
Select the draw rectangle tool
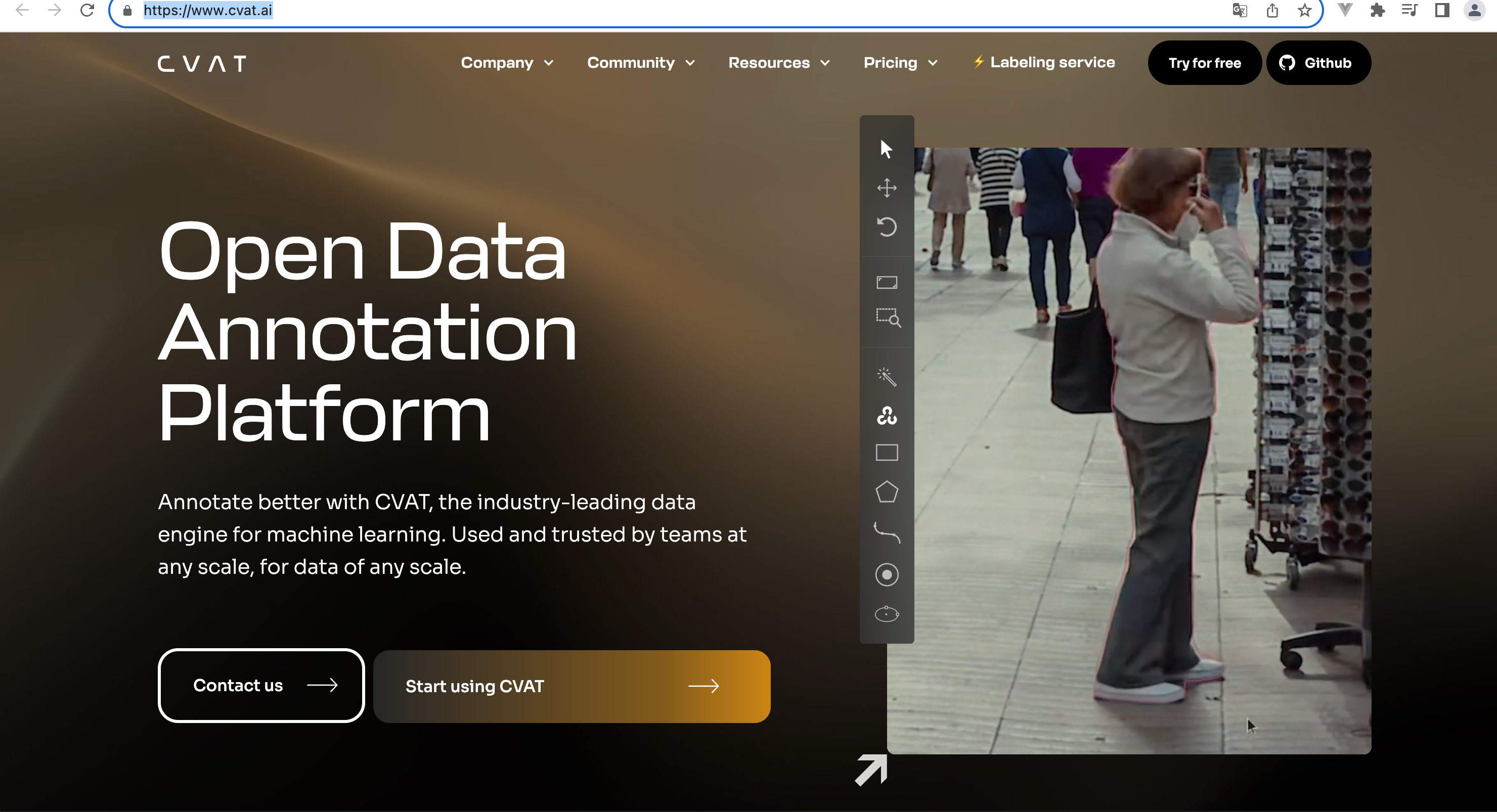[886, 453]
